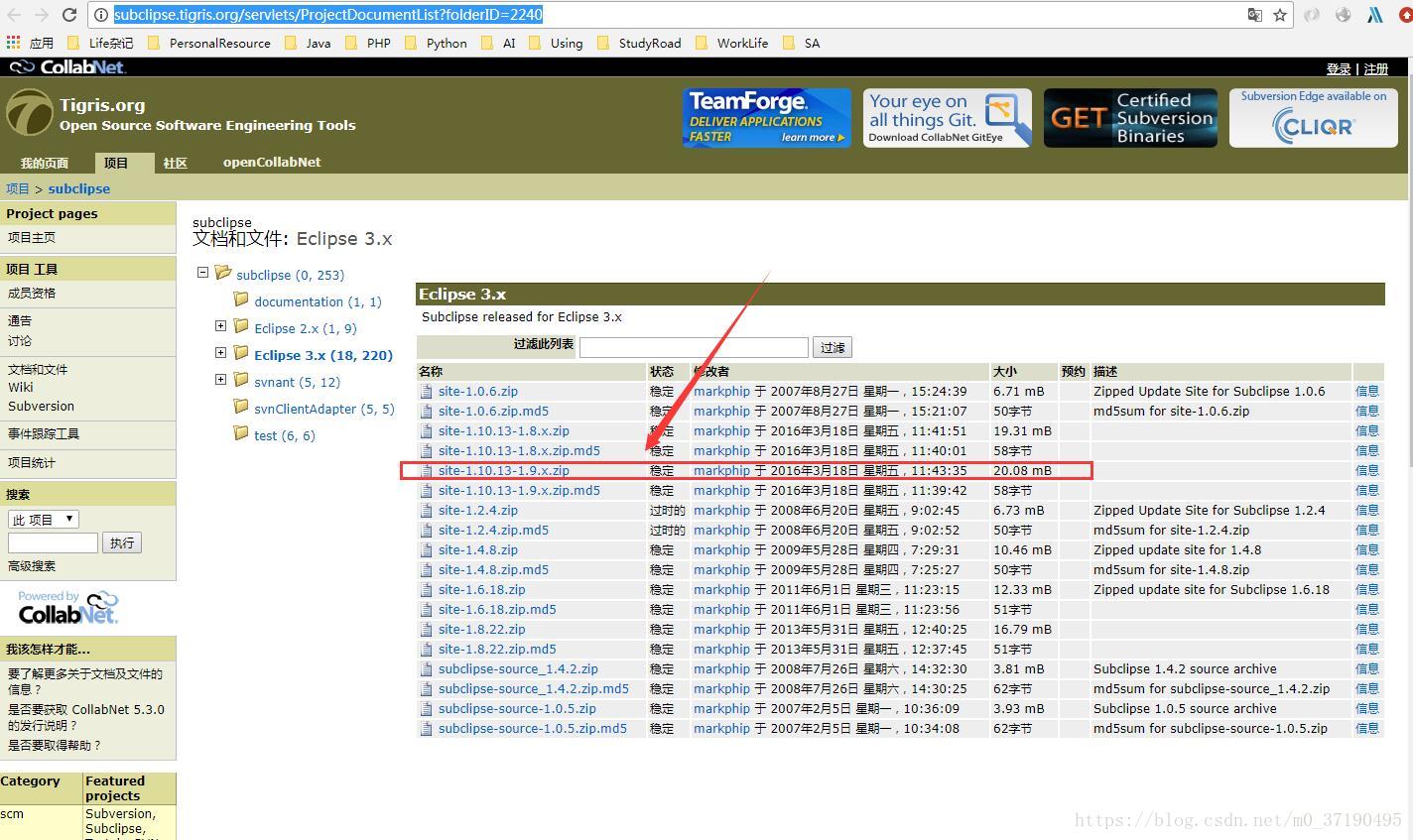This screenshot has height=840, width=1413.
Task: Click file icon for site-1.0.6.zip
Action: tap(427, 392)
